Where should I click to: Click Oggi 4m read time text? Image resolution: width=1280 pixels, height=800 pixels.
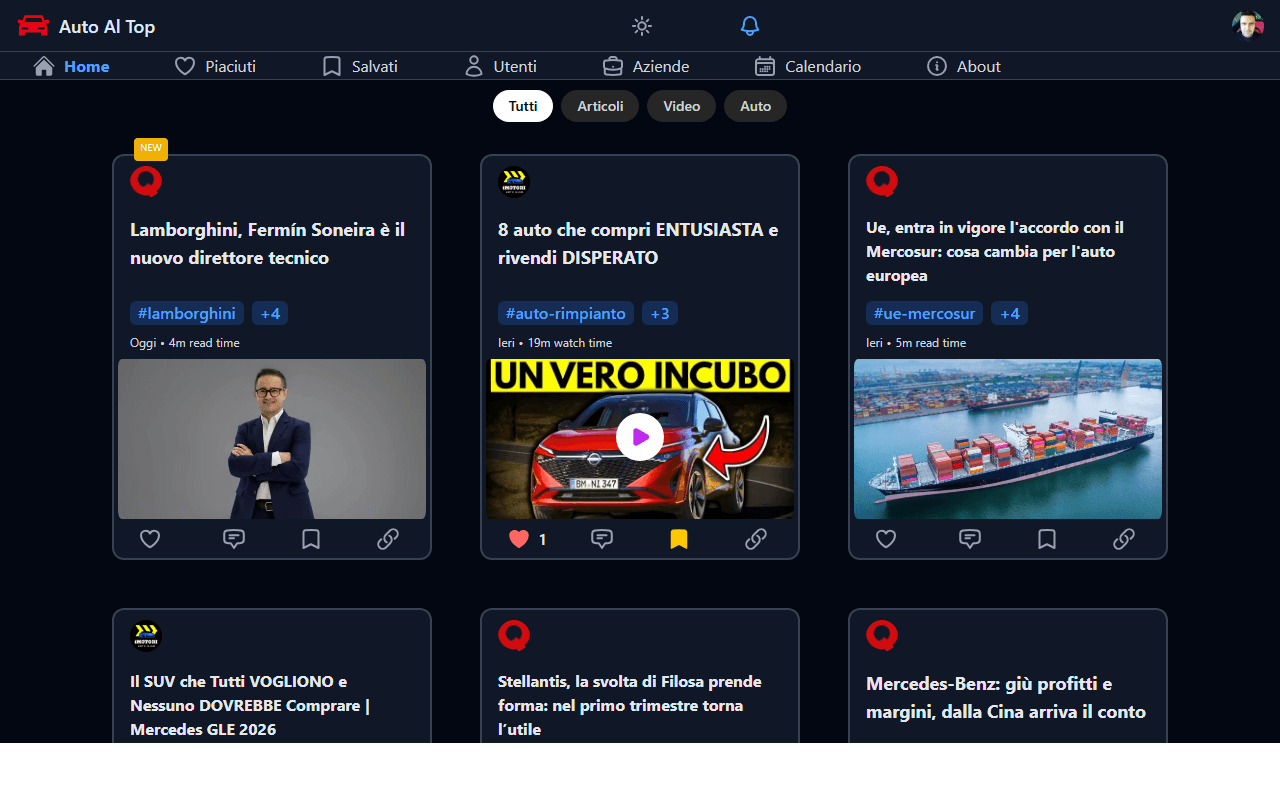pos(185,343)
